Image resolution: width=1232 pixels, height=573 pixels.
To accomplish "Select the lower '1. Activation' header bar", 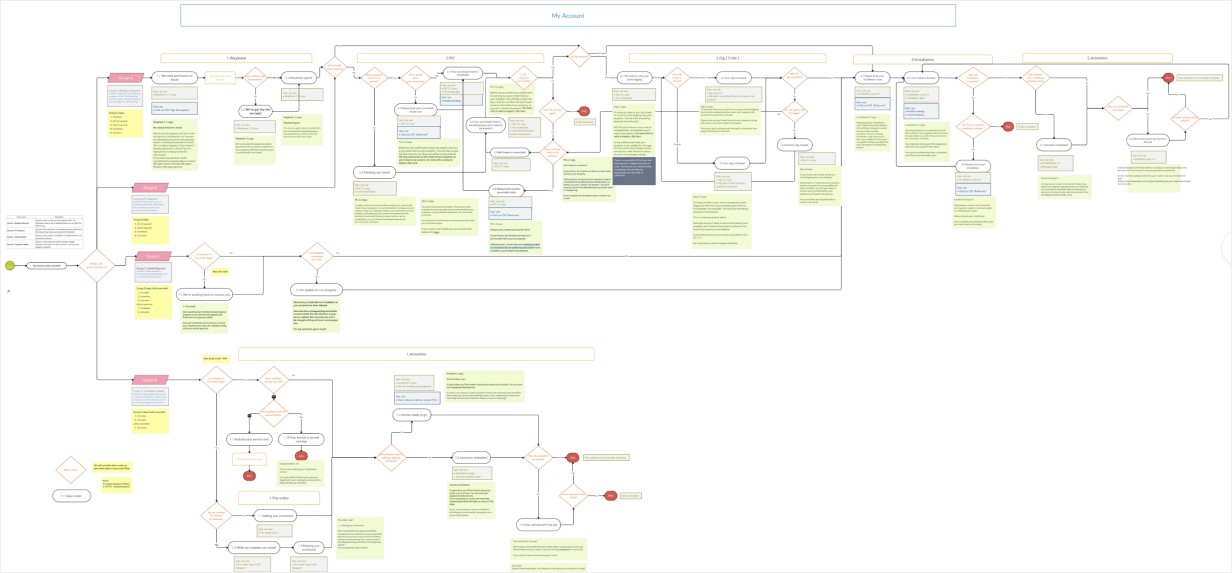I will coord(416,354).
